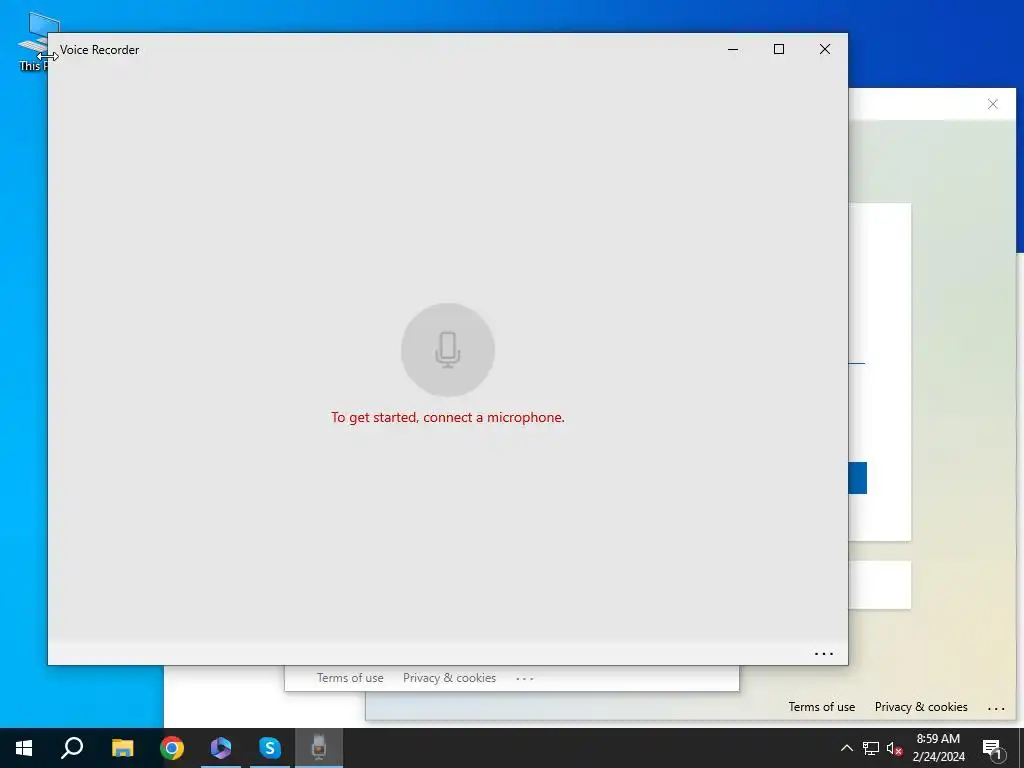
Task: Open the taskbar clock and date
Action: (x=938, y=748)
